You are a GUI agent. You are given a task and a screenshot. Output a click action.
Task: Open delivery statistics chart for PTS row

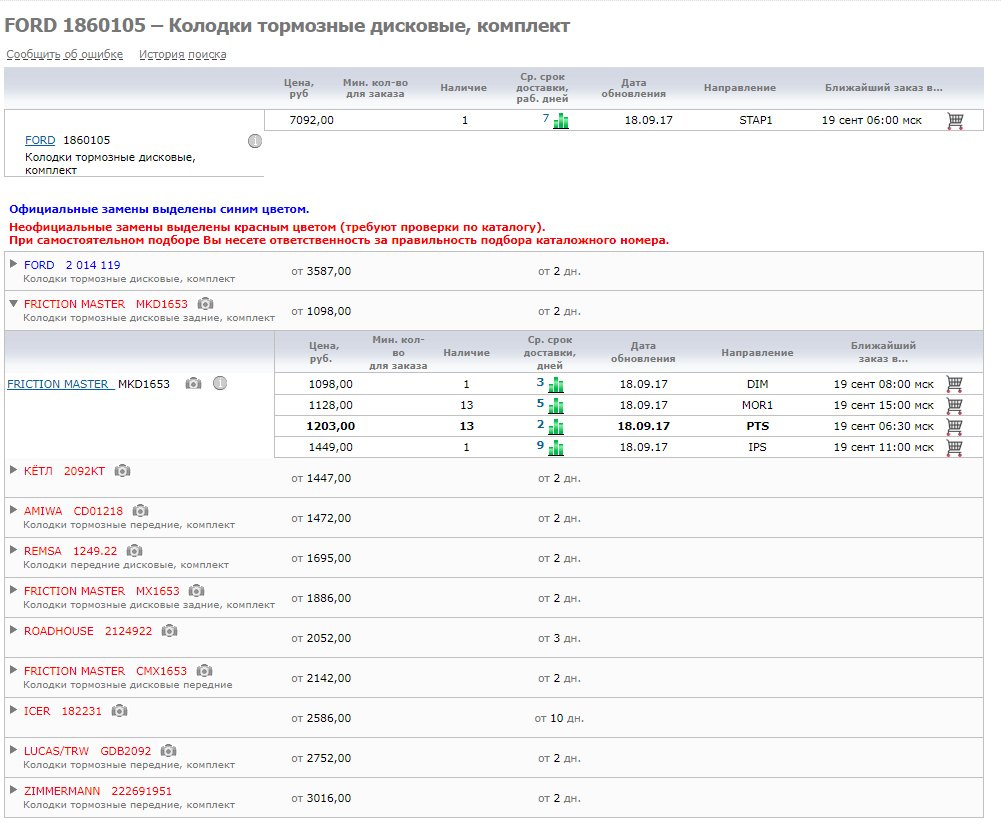[x=556, y=427]
